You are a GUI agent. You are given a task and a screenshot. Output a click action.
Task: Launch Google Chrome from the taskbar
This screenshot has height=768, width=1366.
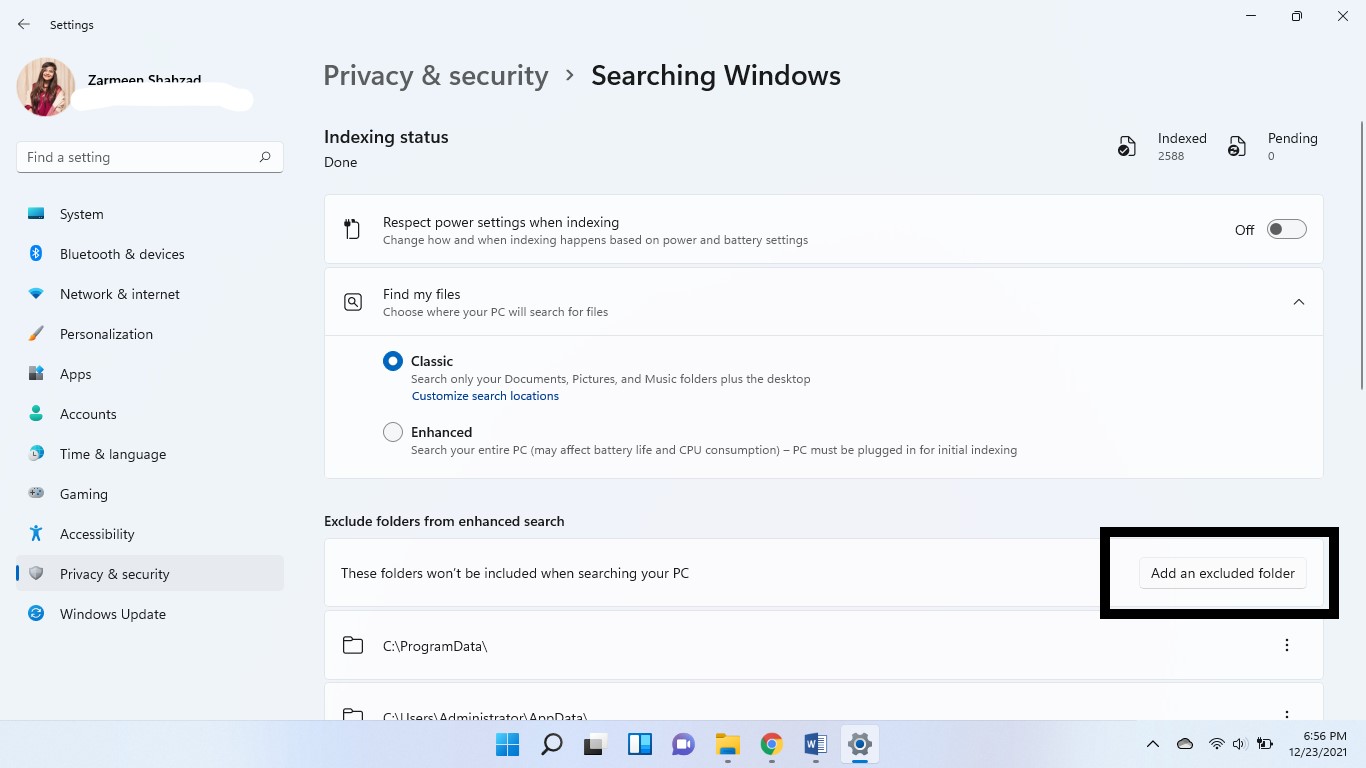point(771,744)
